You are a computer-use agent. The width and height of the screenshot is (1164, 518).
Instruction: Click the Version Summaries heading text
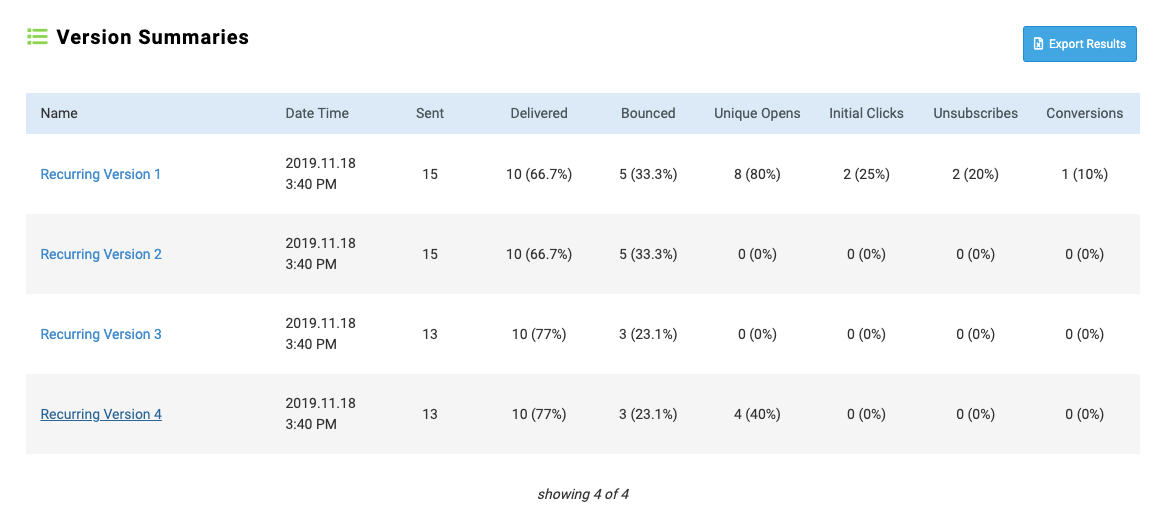tap(152, 37)
